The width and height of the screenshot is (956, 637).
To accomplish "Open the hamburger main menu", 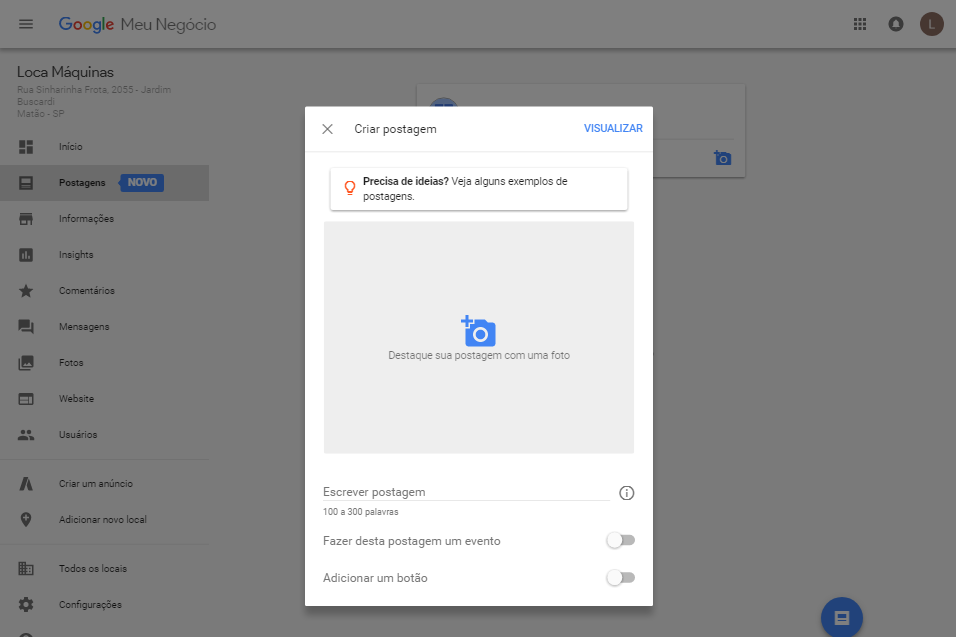I will point(26,24).
